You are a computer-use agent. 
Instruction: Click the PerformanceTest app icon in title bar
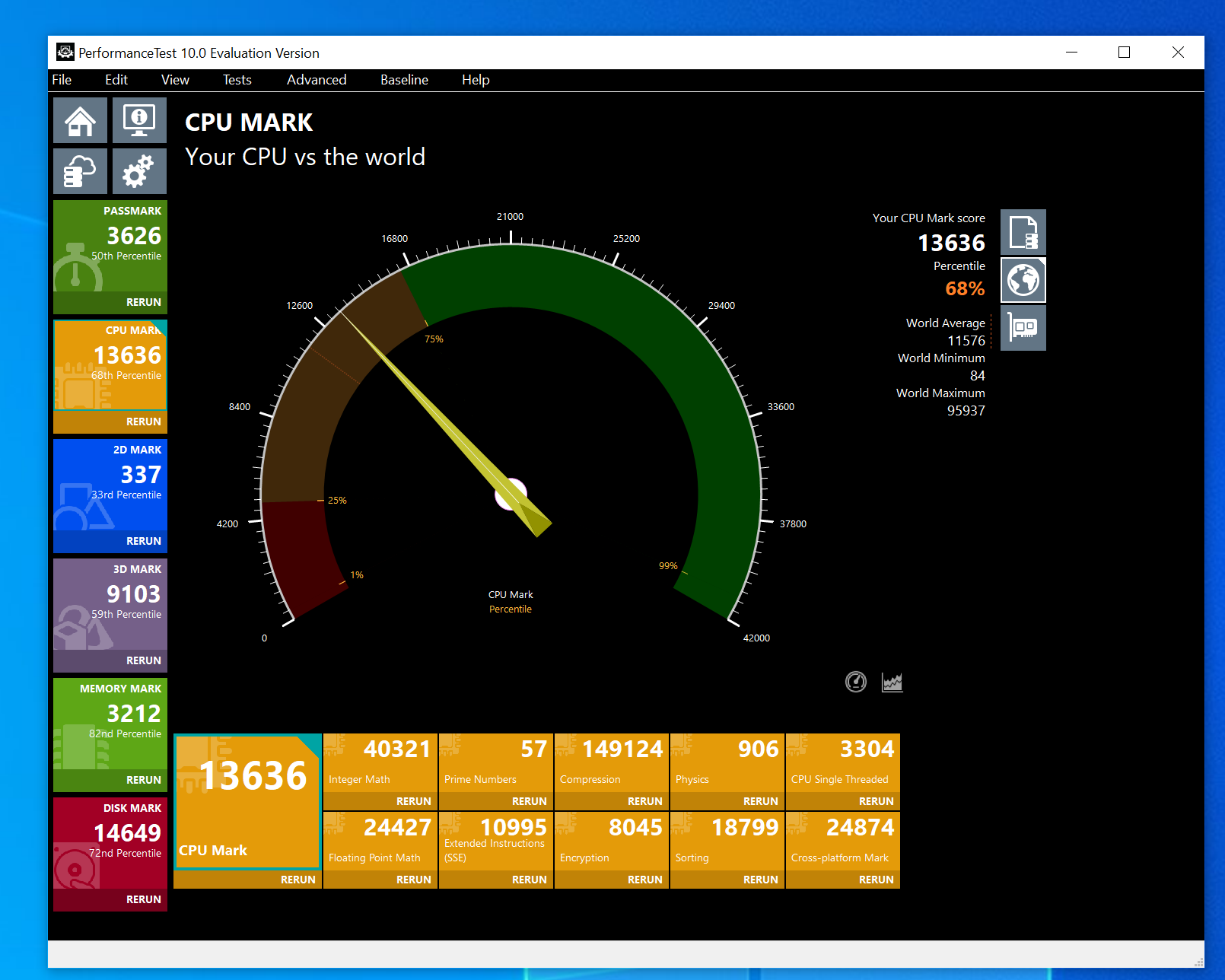[65, 52]
